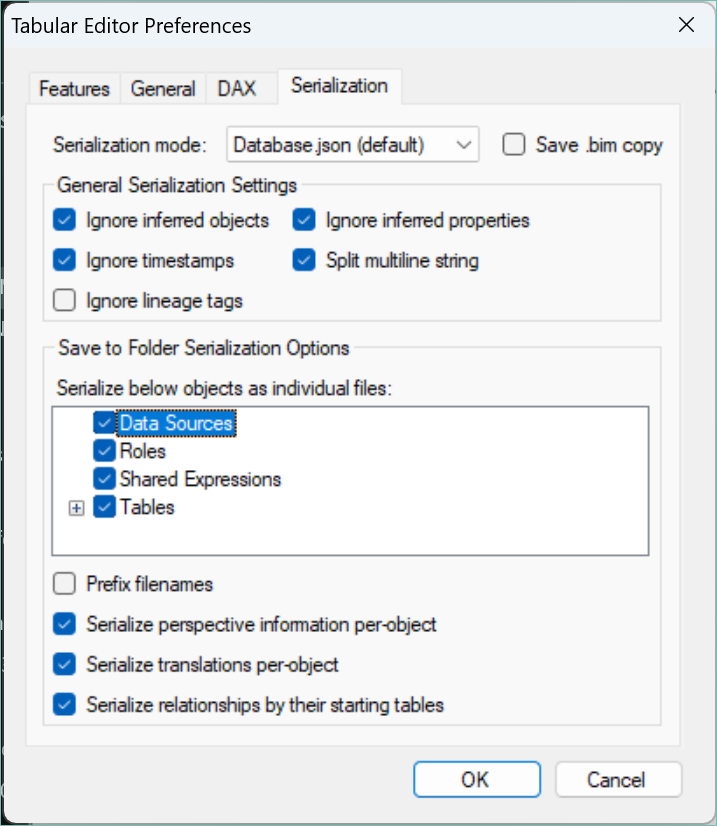Expand the Tables tree node
Screen dimensions: 717x826
click(75, 508)
